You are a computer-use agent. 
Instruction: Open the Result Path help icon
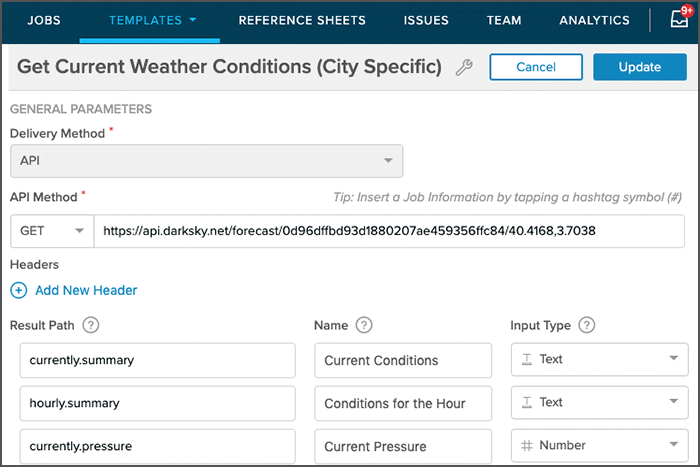click(91, 324)
